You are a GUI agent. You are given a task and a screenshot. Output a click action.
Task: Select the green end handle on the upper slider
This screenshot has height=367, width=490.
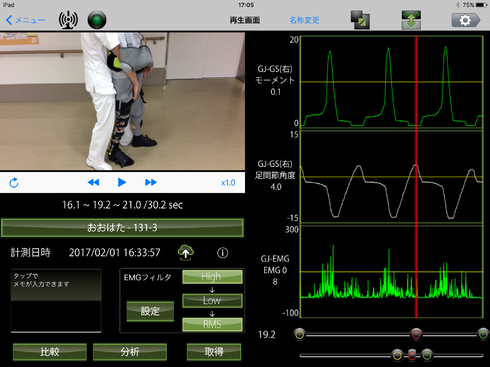483,334
